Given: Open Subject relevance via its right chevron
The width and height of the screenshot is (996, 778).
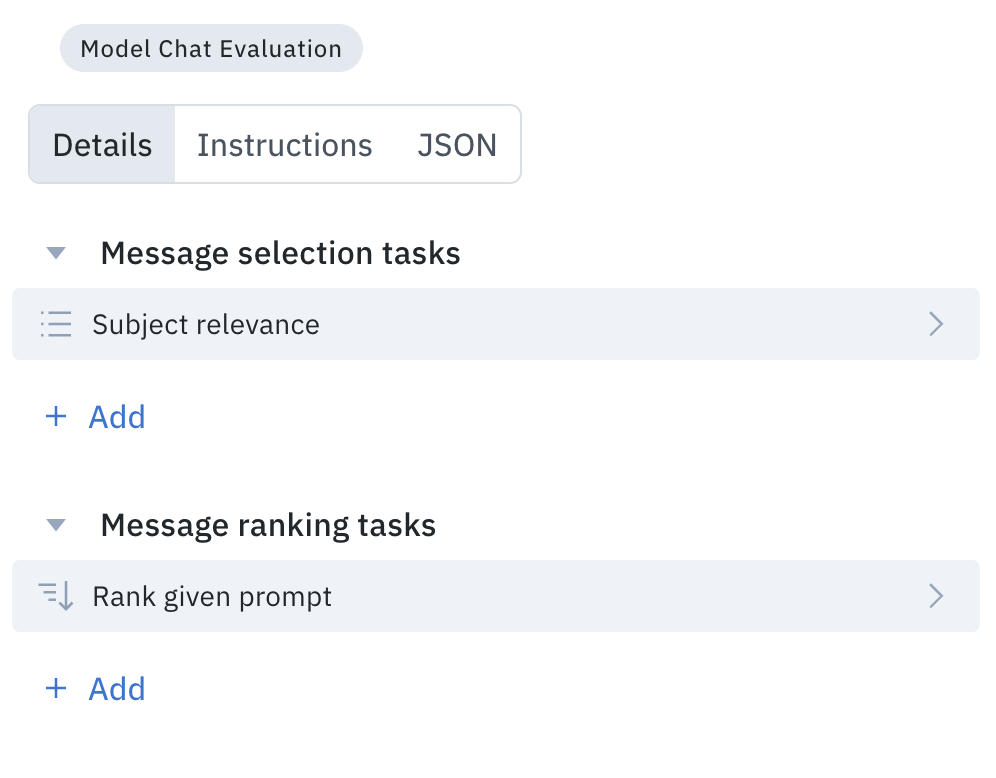Looking at the screenshot, I should (x=936, y=324).
